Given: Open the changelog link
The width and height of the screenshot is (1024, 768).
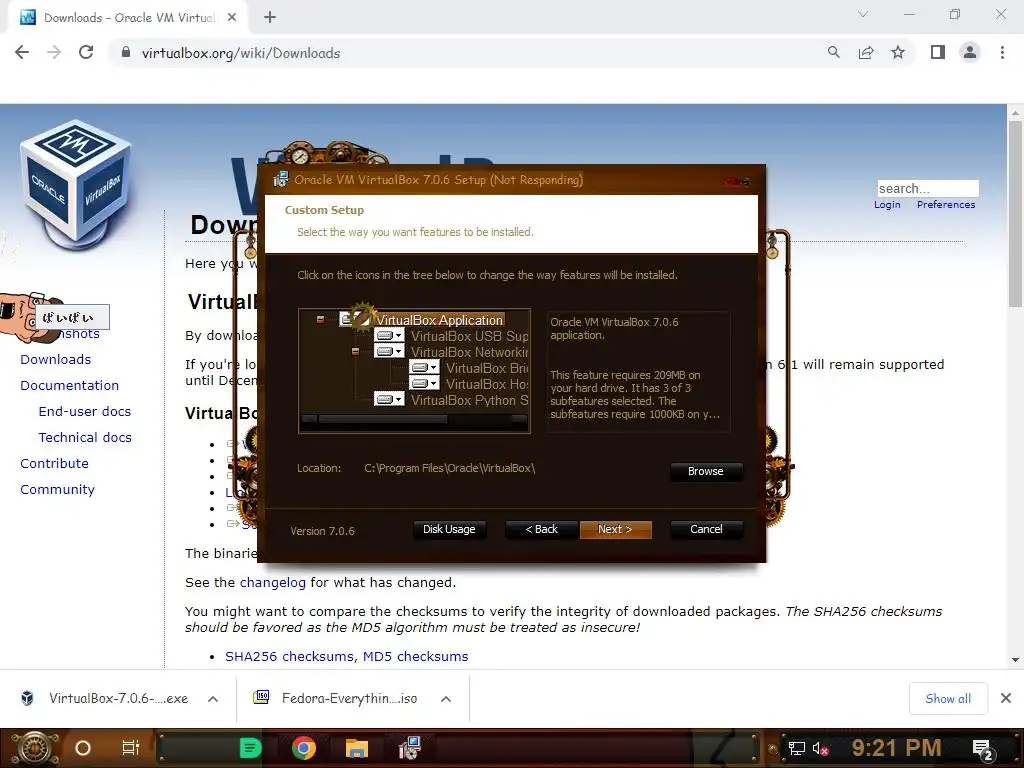Looking at the screenshot, I should coord(272,583).
